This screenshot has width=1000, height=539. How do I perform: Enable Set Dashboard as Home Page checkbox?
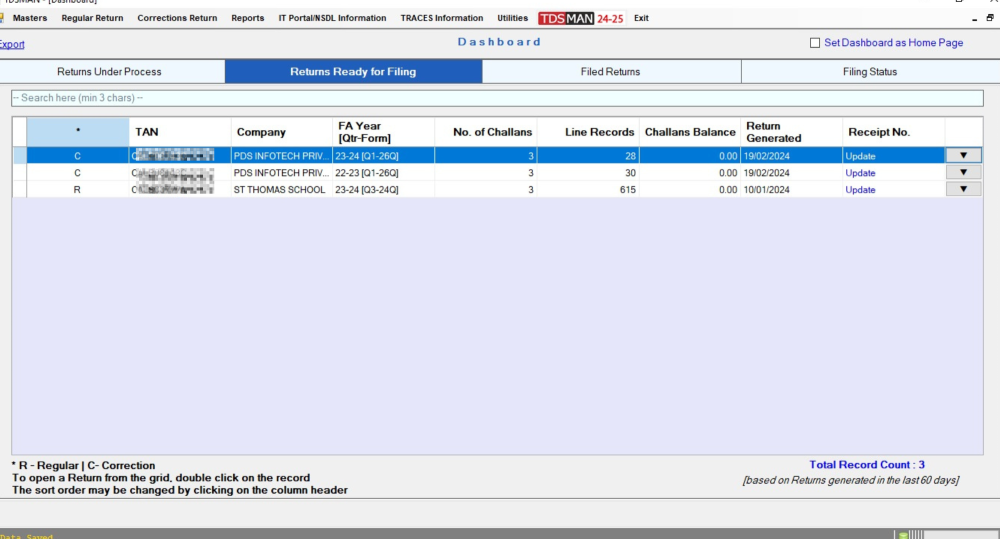tap(814, 43)
